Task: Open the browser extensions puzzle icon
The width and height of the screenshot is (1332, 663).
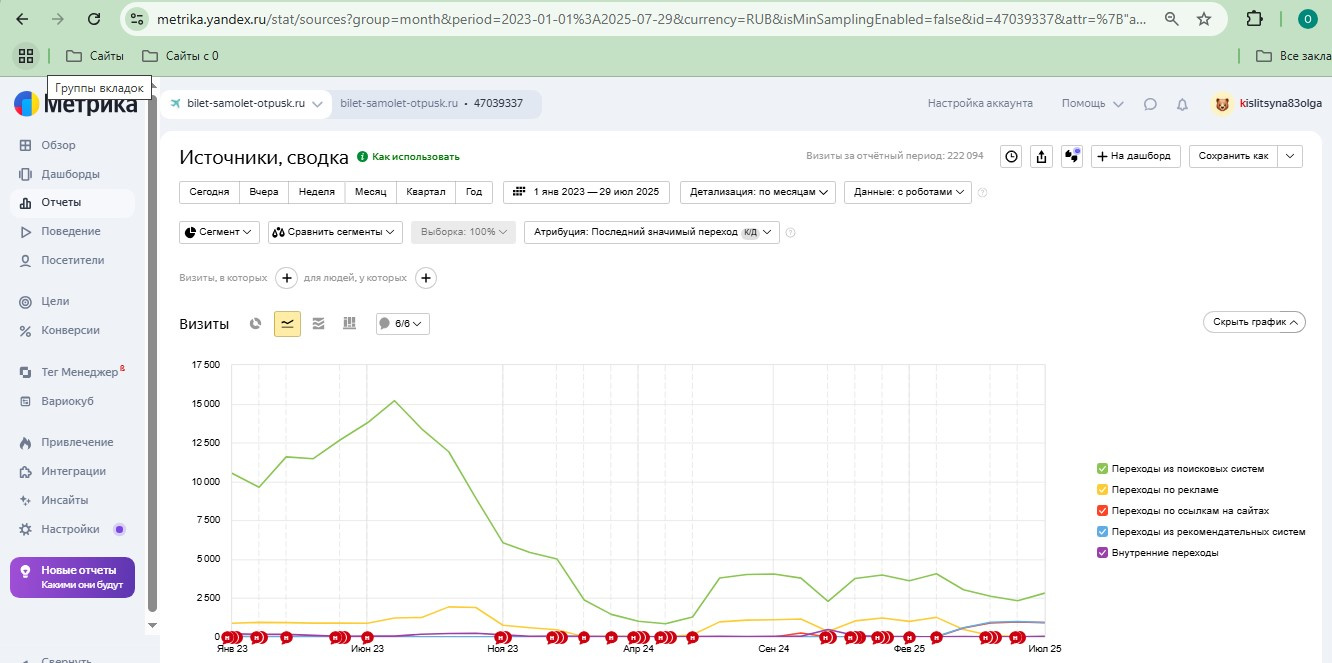Action: coord(1254,19)
